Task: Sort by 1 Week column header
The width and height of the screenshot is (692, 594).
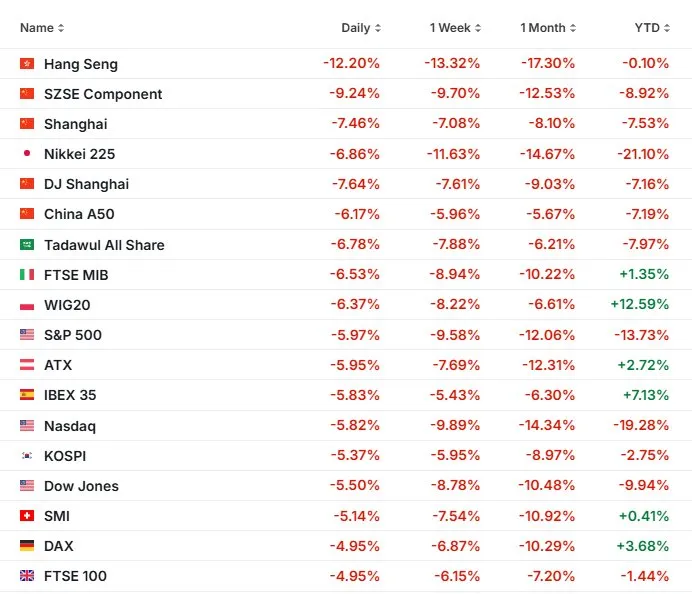Action: pyautogui.click(x=455, y=28)
